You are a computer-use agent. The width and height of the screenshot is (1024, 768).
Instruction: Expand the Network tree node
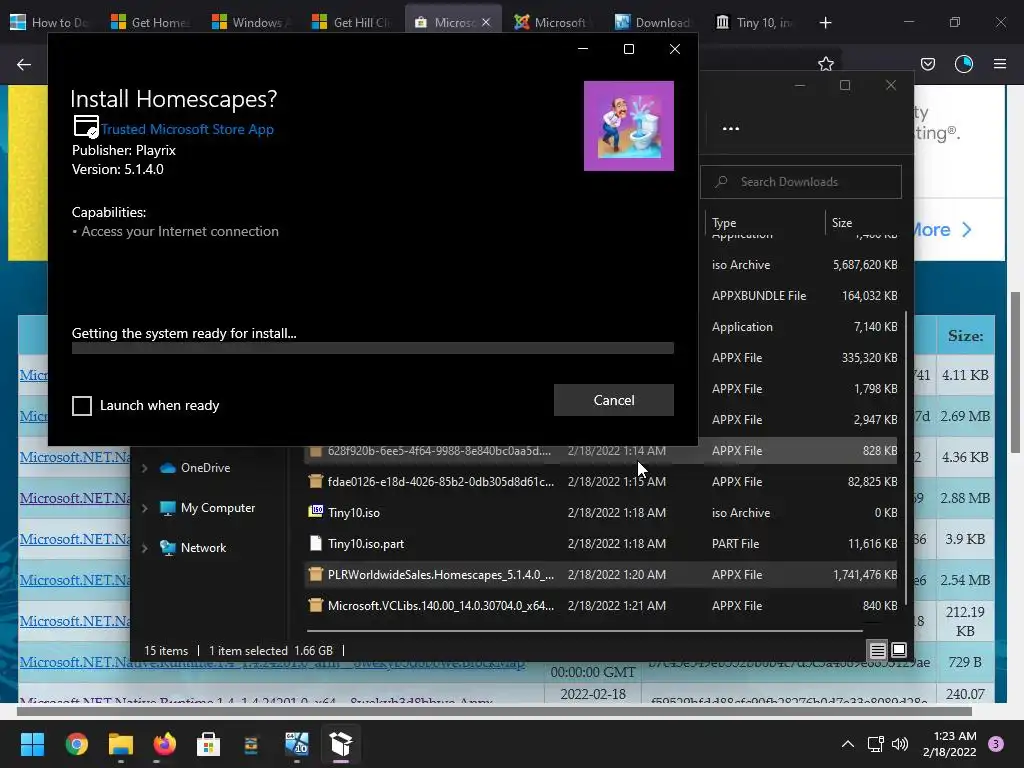coord(144,548)
